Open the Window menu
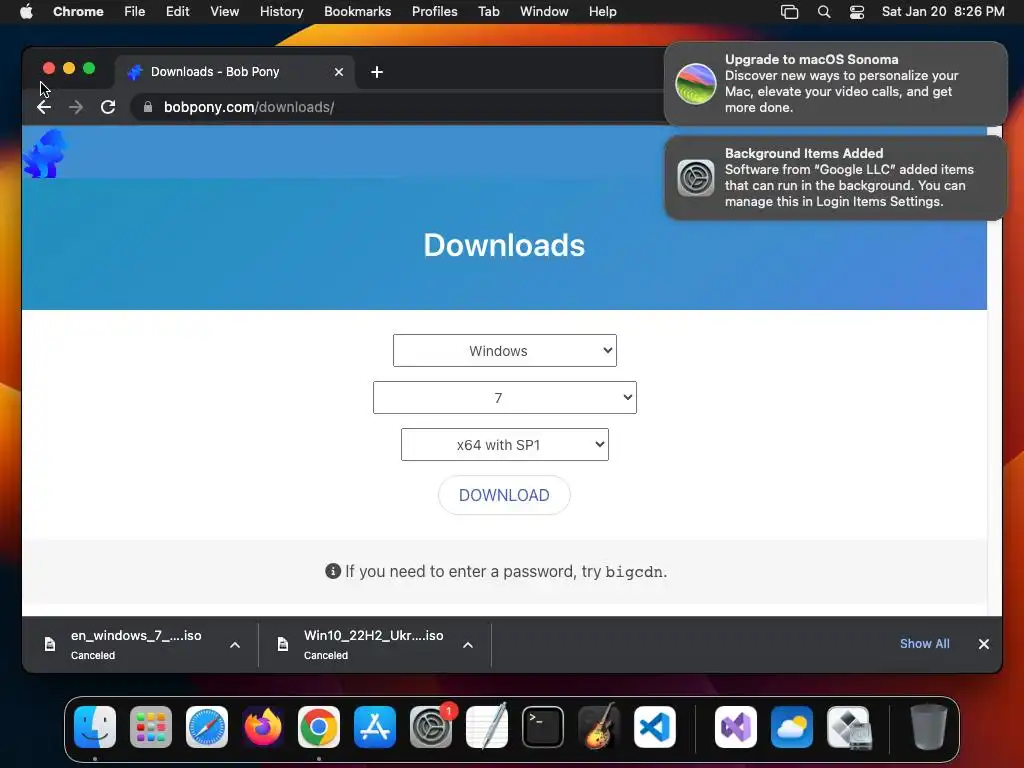 tap(544, 12)
